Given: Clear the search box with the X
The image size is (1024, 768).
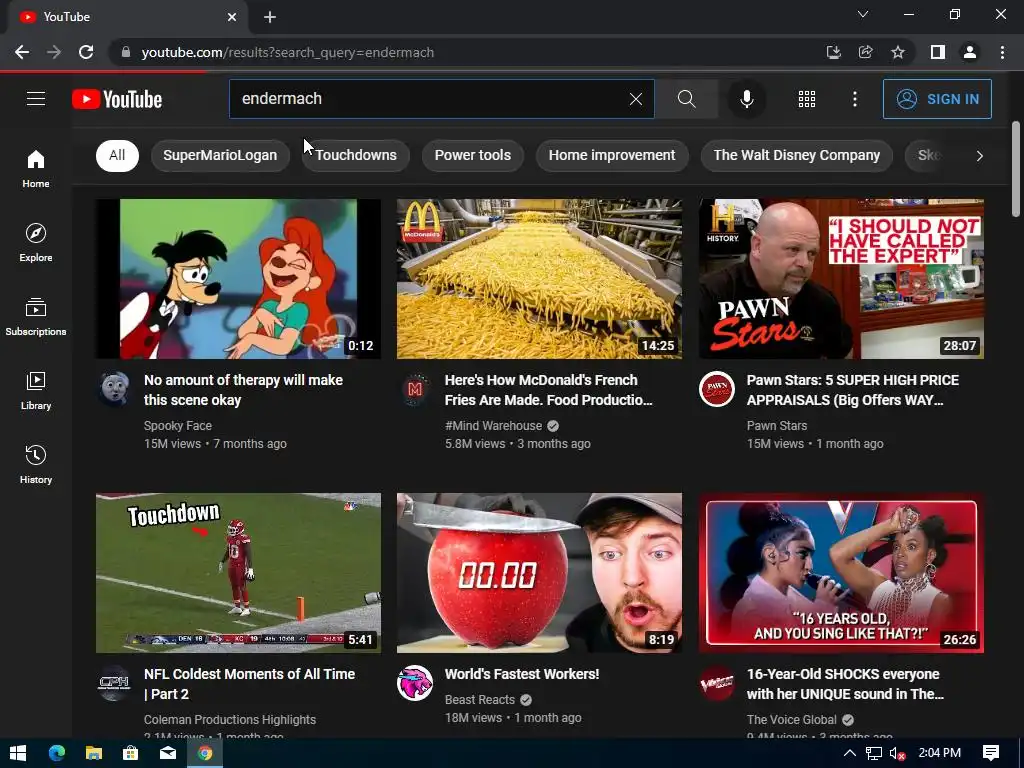Looking at the screenshot, I should [635, 99].
